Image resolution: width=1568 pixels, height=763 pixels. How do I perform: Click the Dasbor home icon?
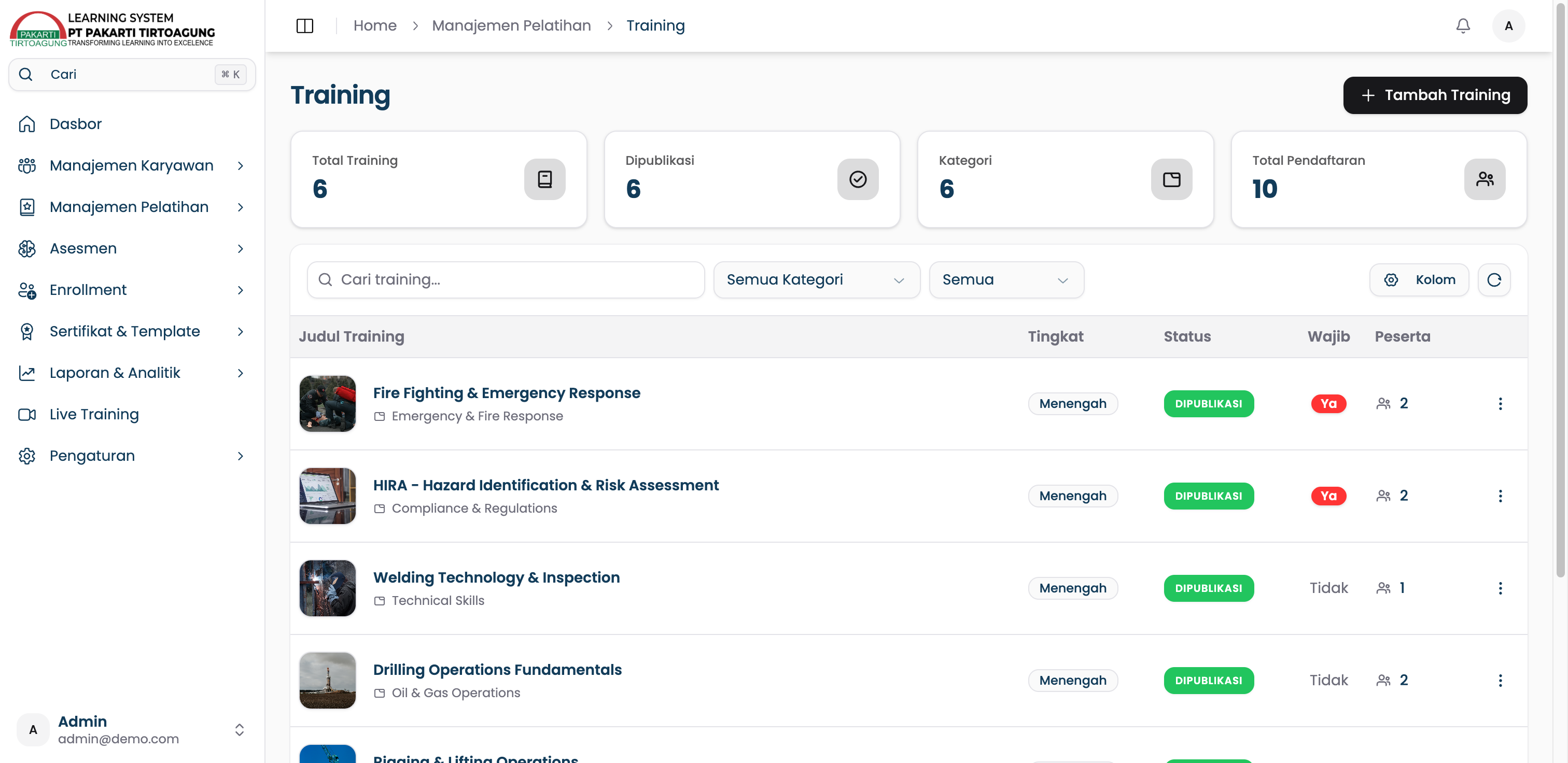point(27,124)
